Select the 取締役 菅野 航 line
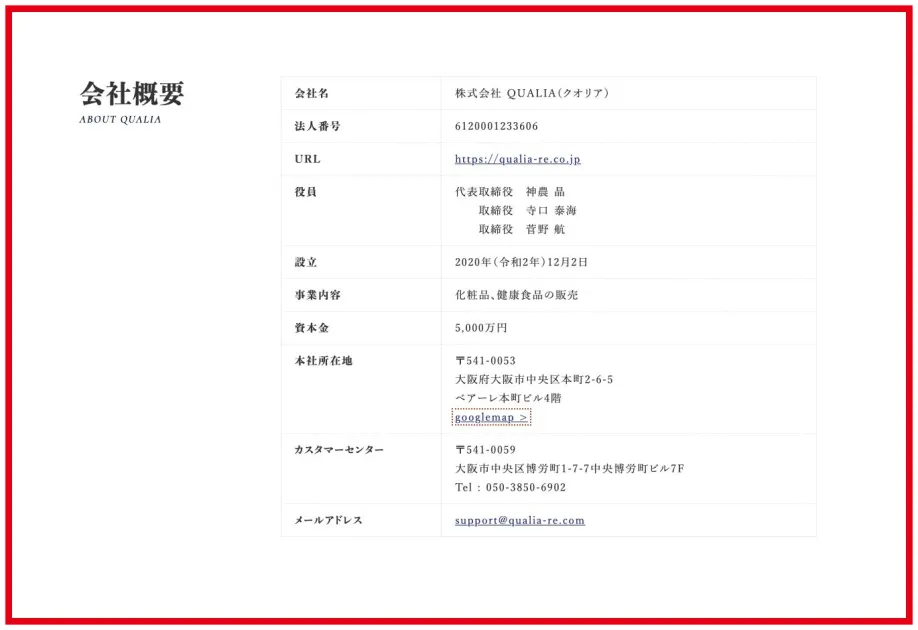The height and width of the screenshot is (630, 918). pos(522,230)
